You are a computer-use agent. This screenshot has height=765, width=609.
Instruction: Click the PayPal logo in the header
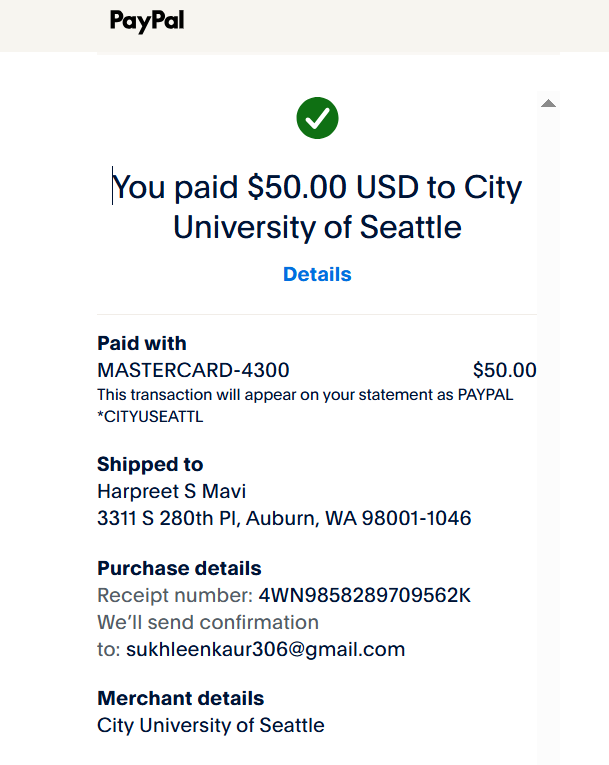tap(147, 21)
